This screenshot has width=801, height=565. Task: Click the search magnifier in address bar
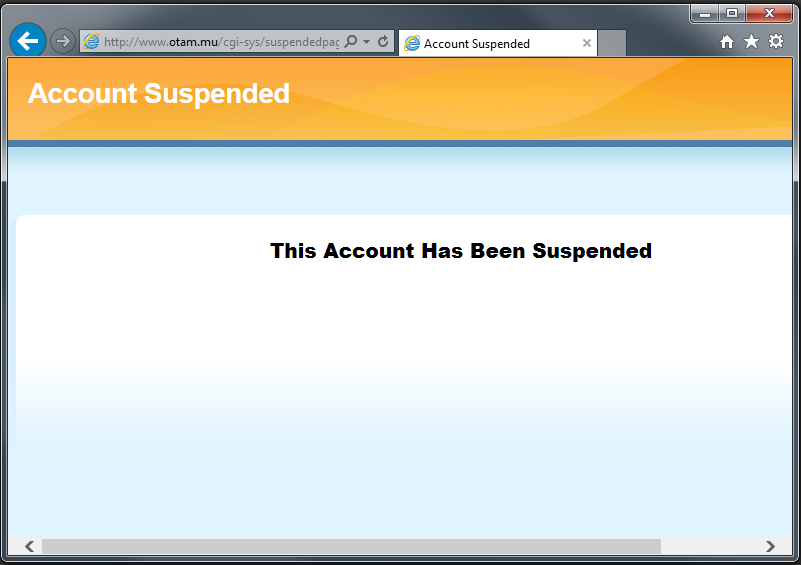pos(351,41)
